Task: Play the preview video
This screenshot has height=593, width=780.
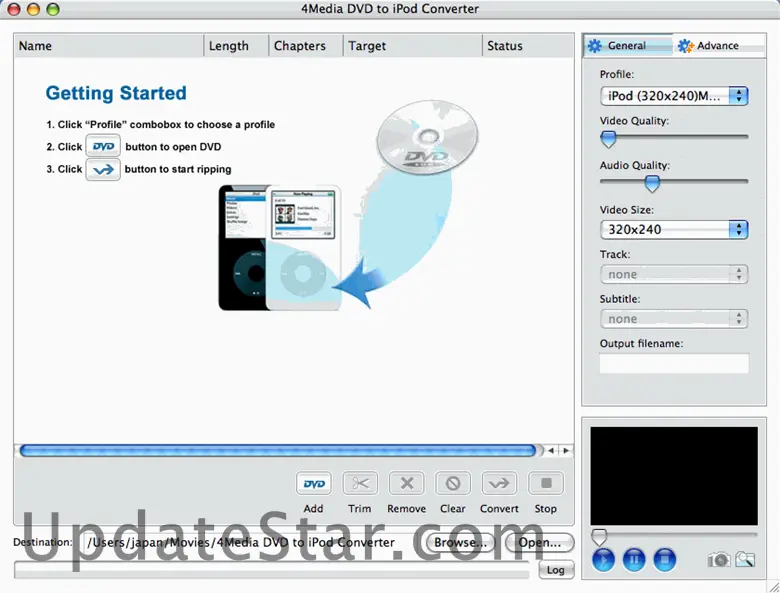Action: [x=603, y=560]
